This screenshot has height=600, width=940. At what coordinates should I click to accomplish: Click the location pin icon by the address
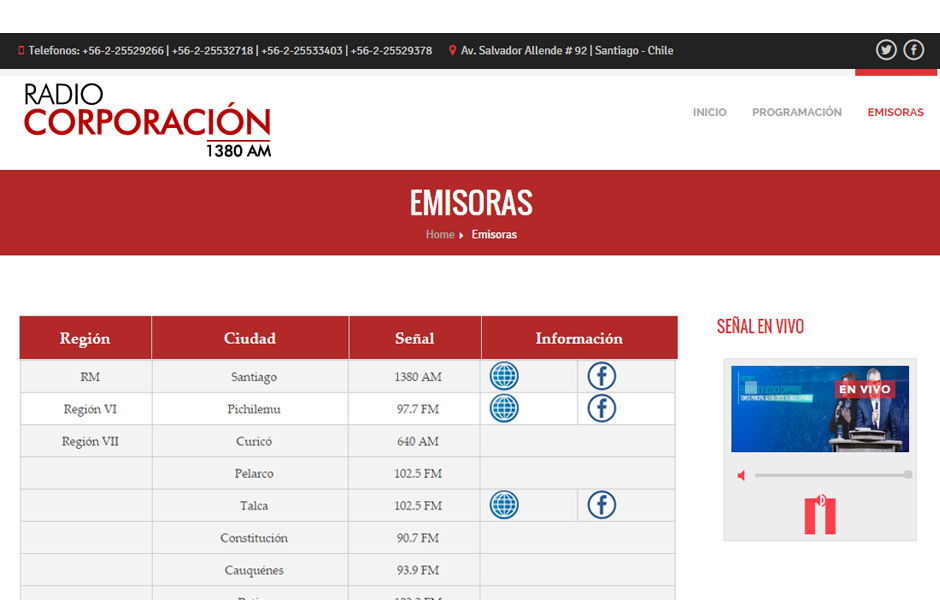[x=453, y=50]
